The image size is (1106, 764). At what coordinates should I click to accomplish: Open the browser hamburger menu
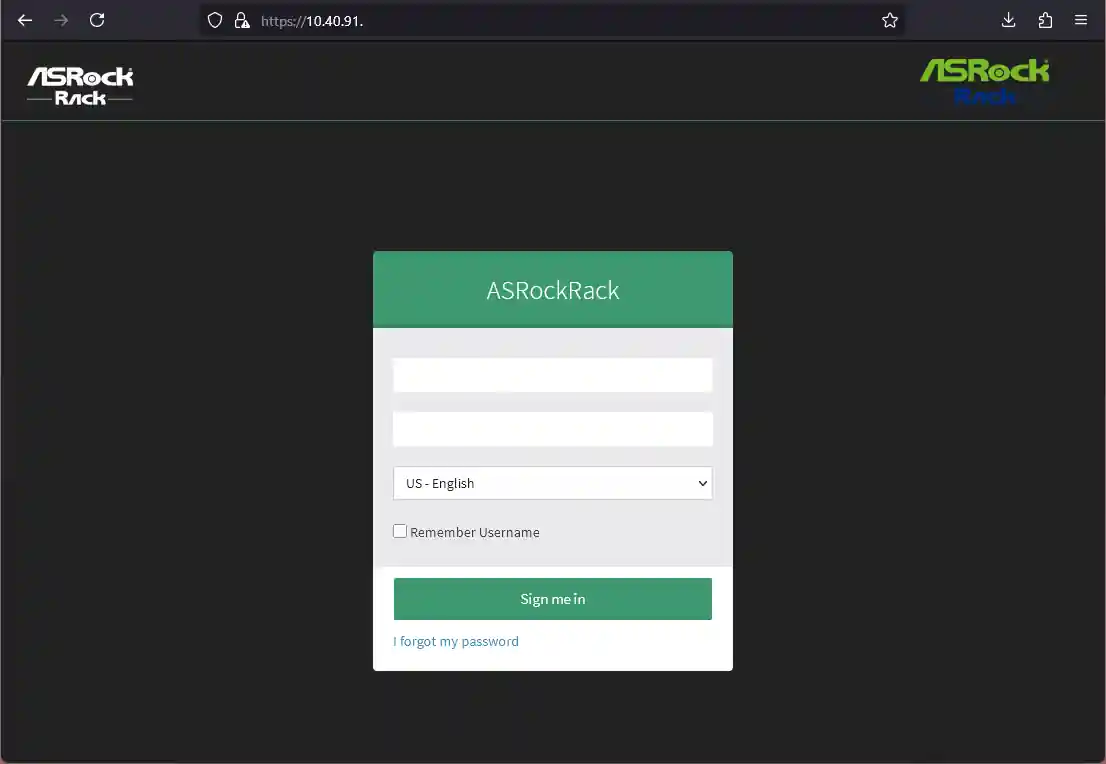[1081, 20]
